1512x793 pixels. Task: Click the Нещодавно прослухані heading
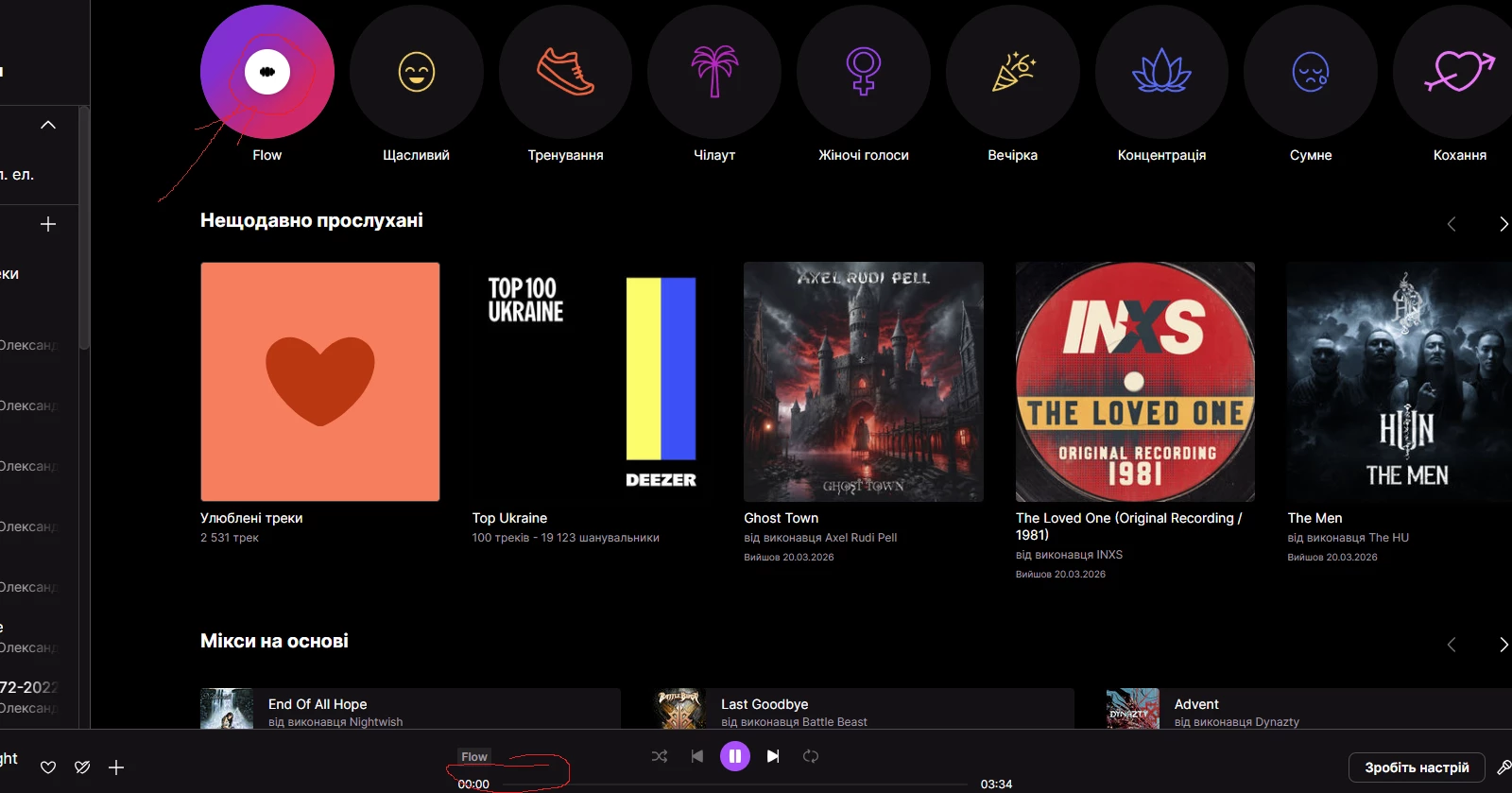point(312,220)
